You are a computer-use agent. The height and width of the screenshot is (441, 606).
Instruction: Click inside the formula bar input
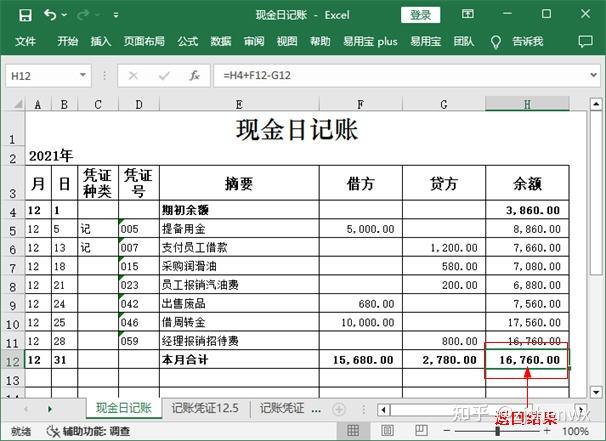(x=400, y=75)
